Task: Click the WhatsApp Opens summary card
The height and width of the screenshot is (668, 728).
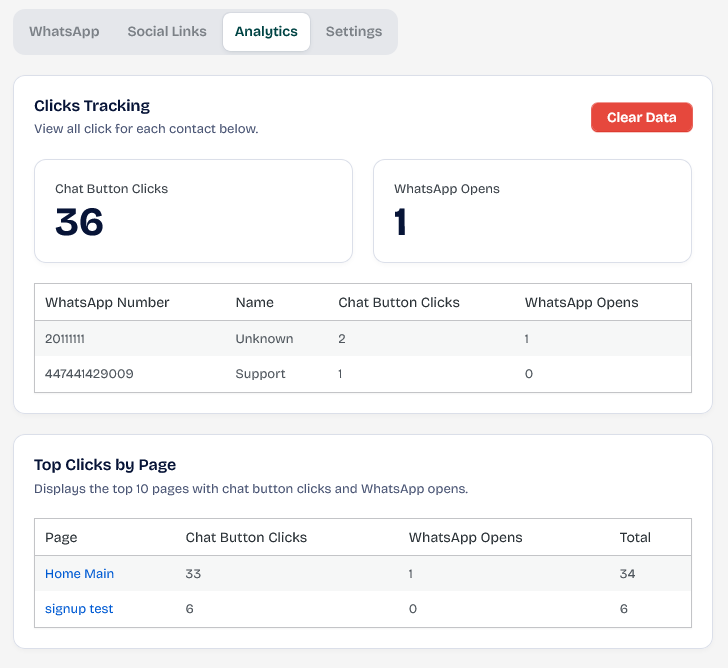Action: (x=532, y=211)
